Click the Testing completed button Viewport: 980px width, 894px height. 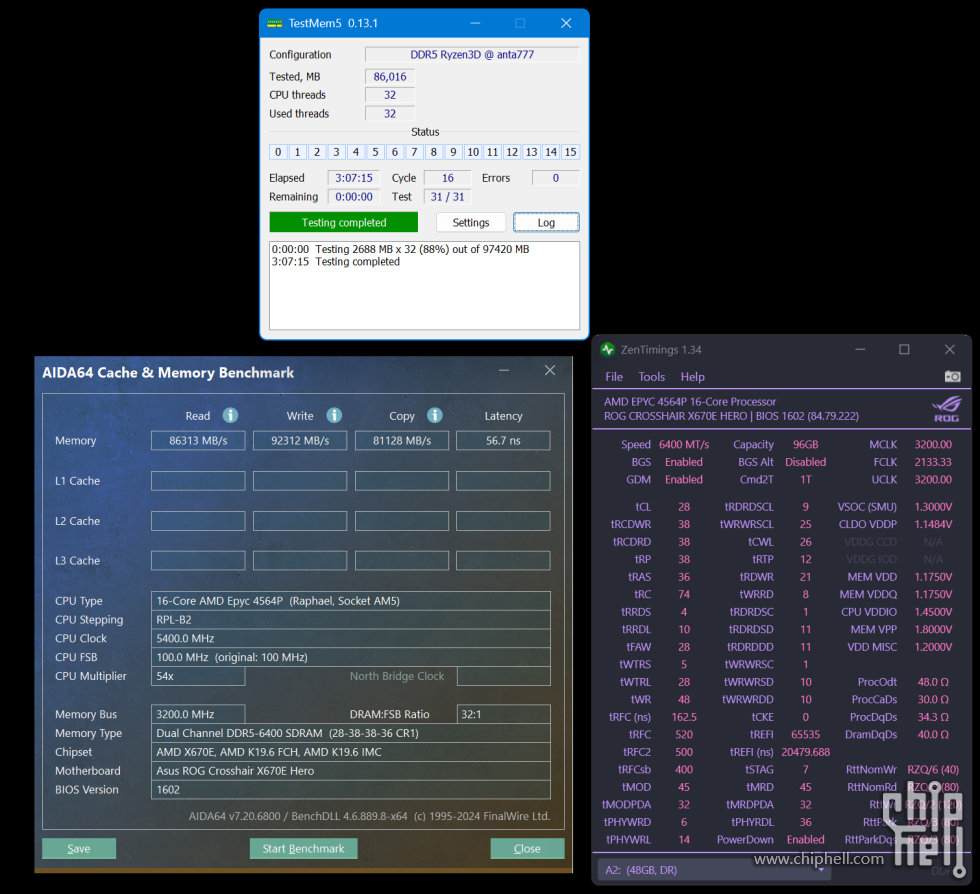coord(344,223)
